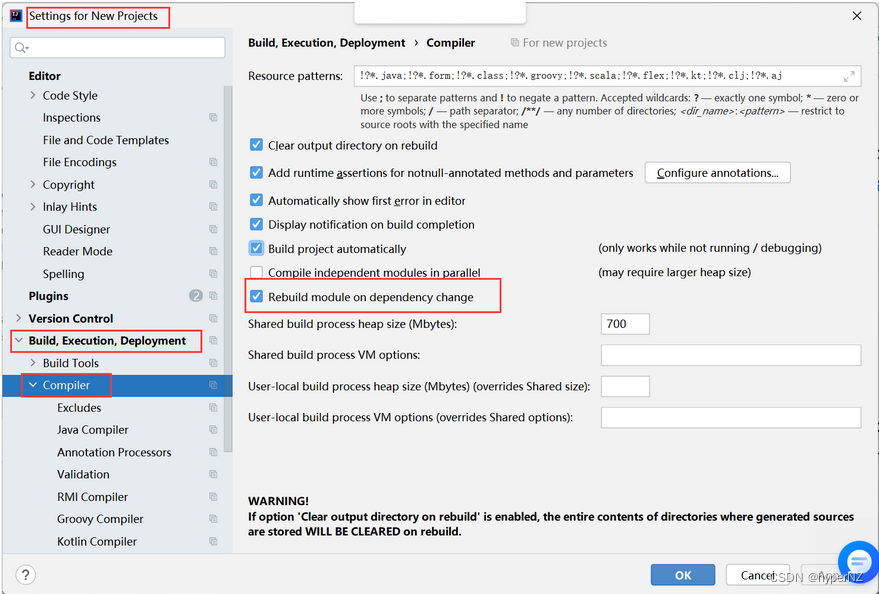Screen dimensions: 879x594
Task: Click the search magnifier icon in settings
Action: (21, 48)
